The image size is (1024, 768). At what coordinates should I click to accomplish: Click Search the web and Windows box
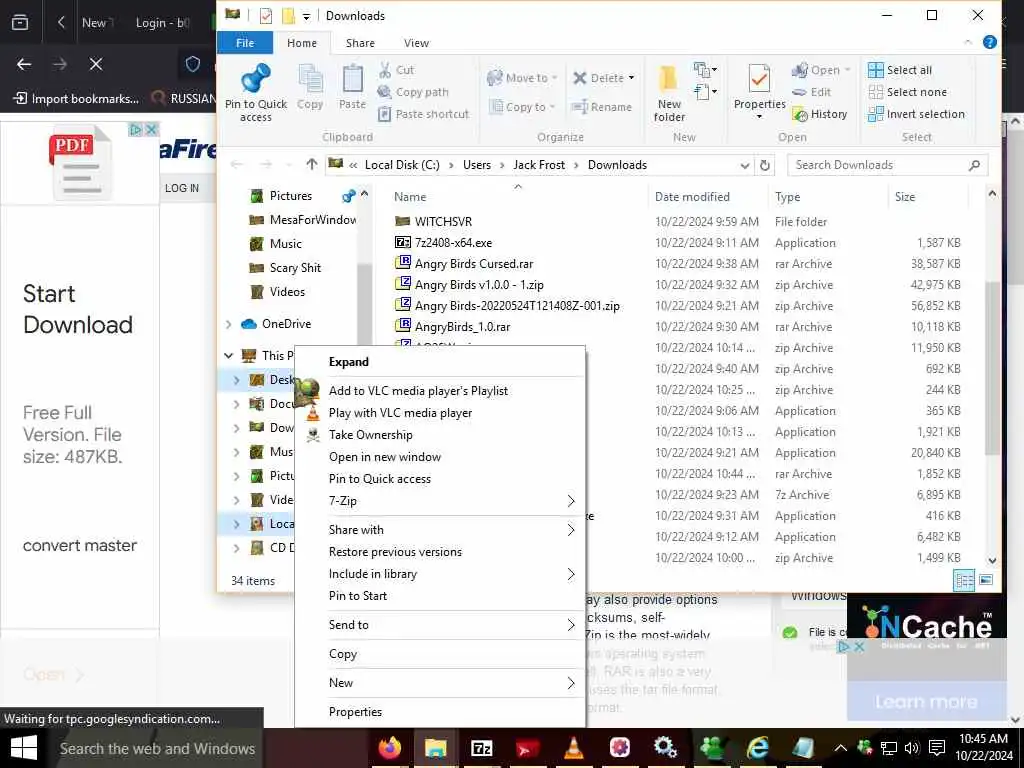157,748
